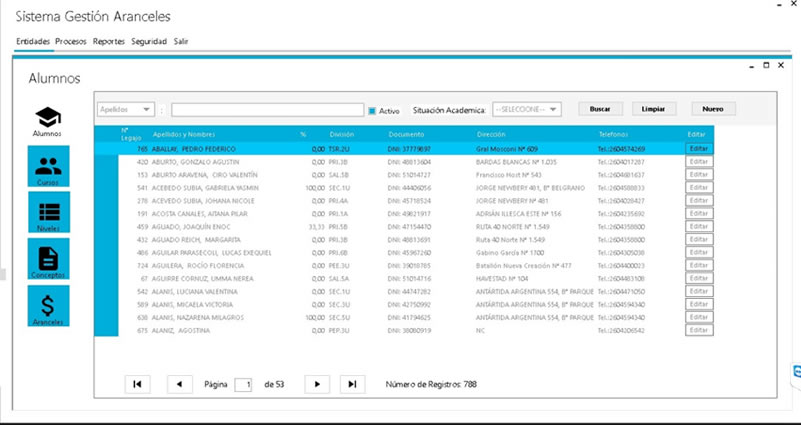The image size is (801, 426).
Task: Go to the next page
Action: coord(317,384)
